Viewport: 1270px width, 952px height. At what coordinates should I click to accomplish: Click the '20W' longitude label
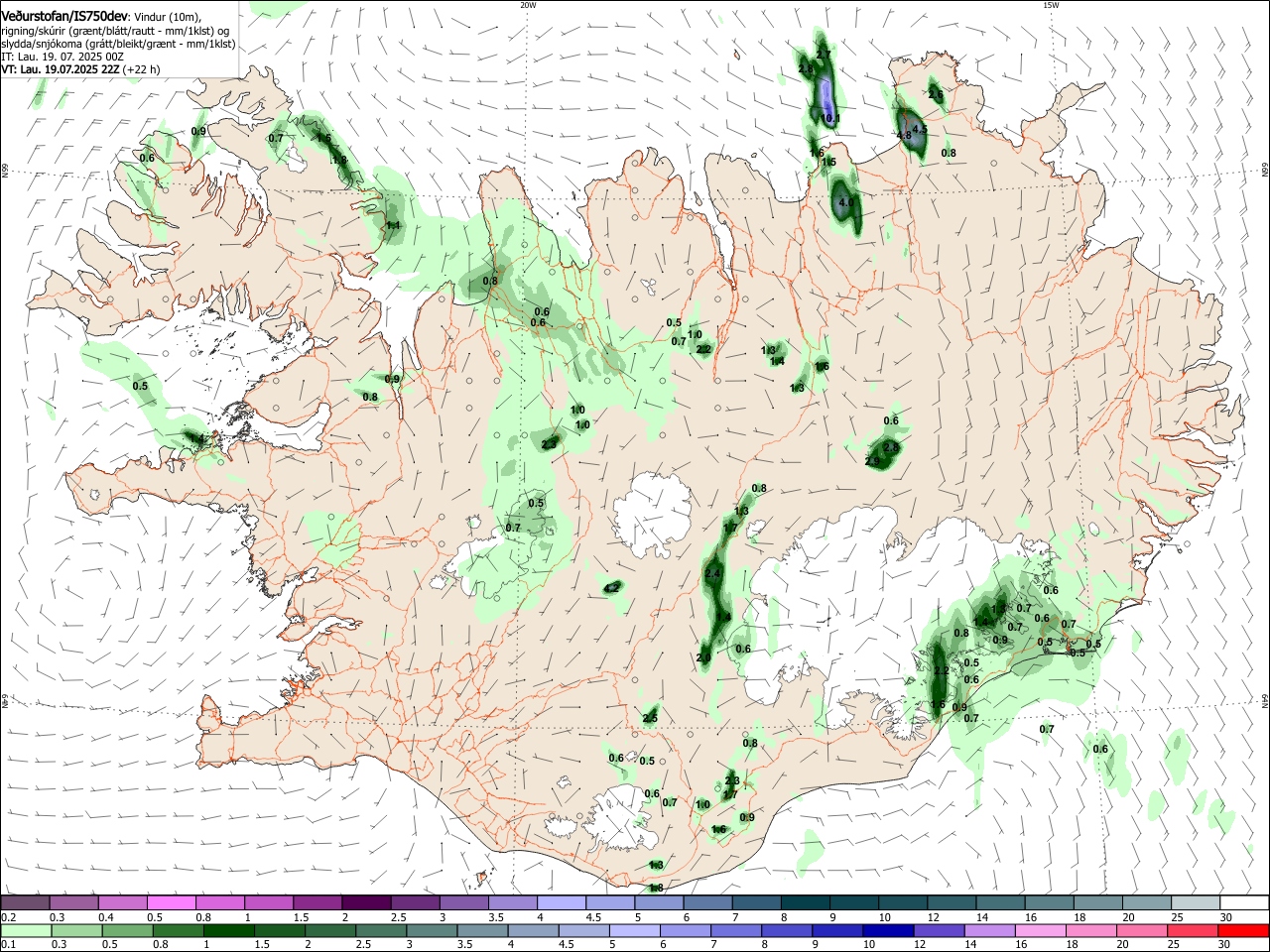tap(528, 5)
